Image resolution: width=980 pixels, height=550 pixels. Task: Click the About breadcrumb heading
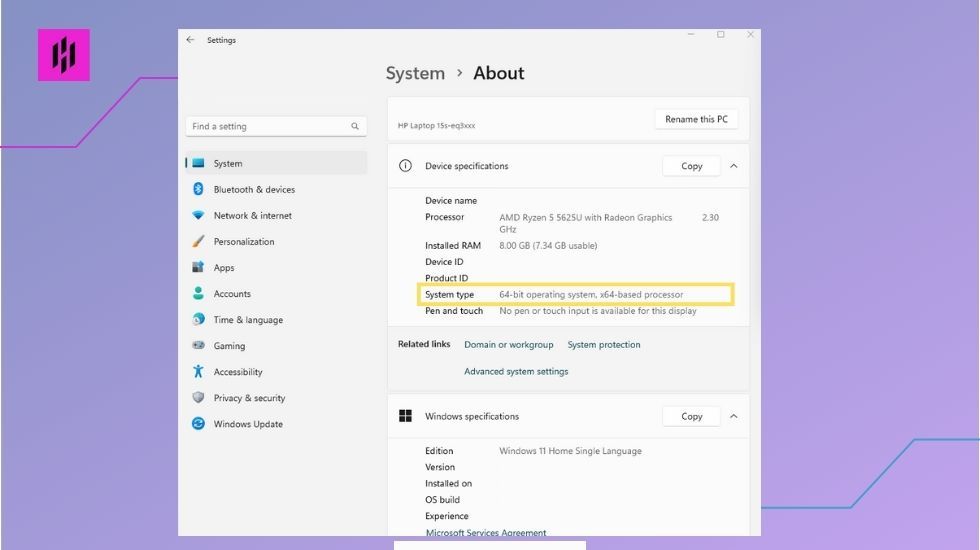point(499,73)
